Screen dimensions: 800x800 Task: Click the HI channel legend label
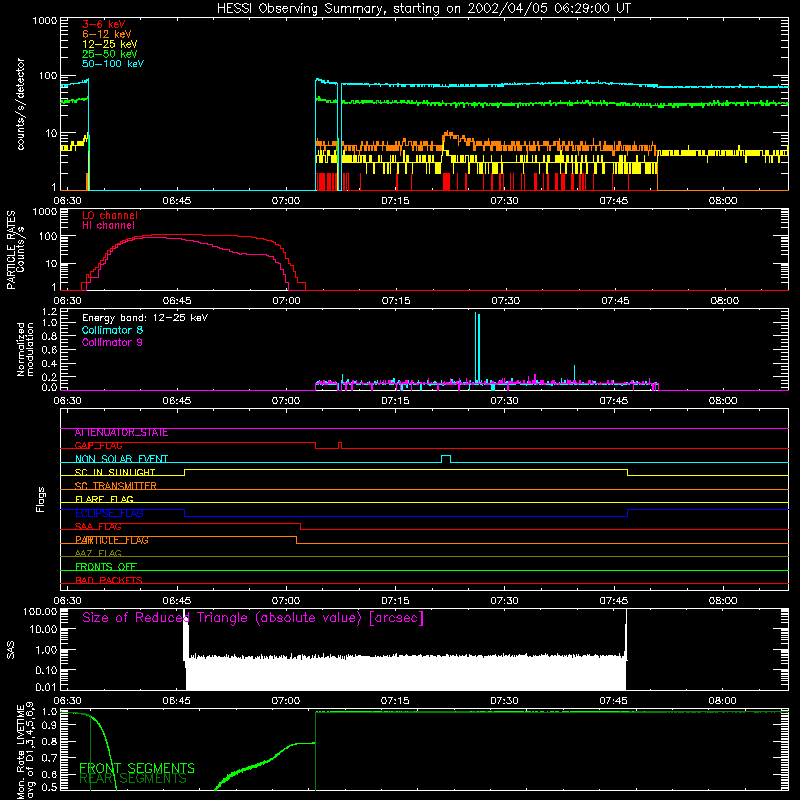point(108,226)
